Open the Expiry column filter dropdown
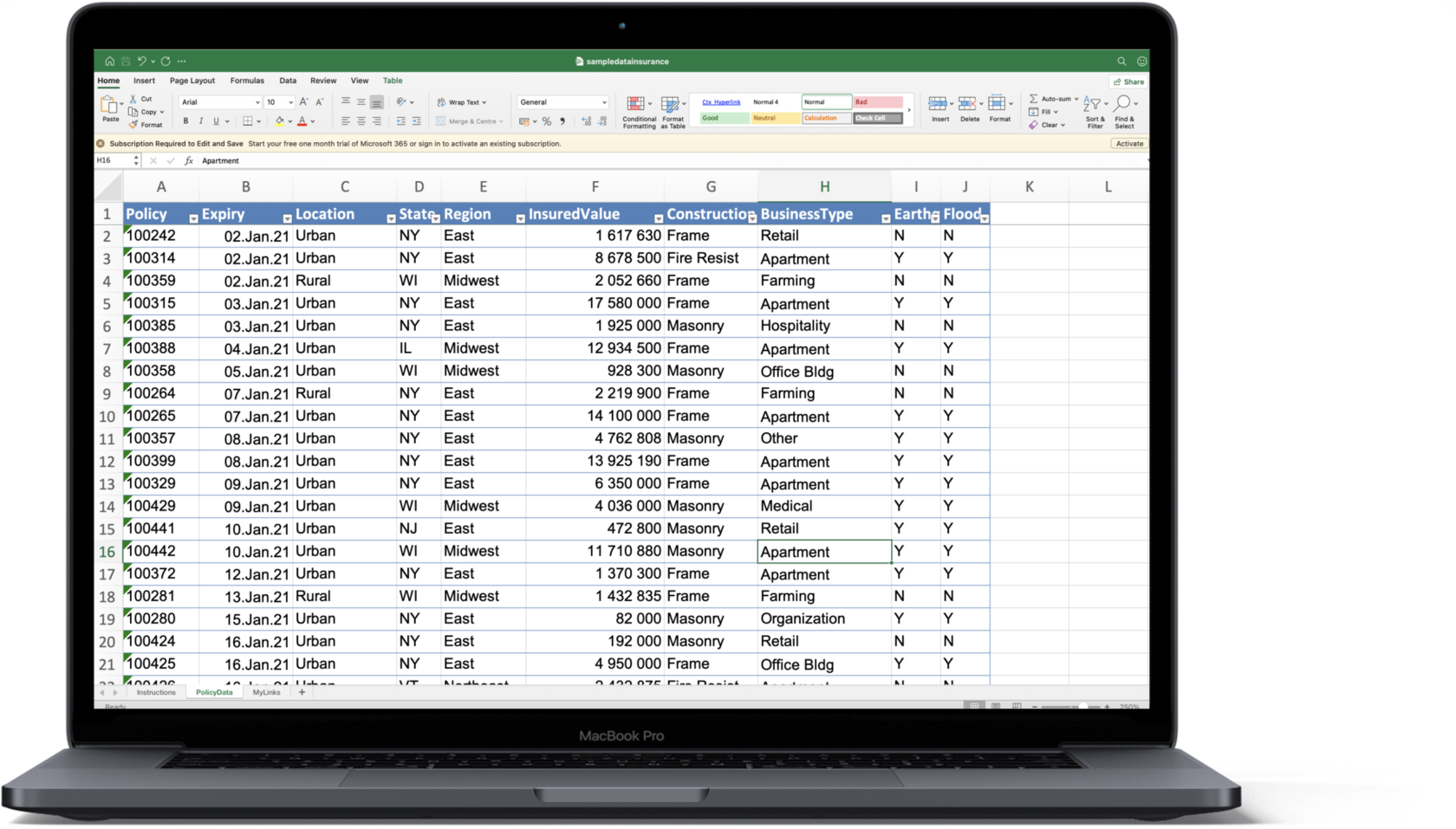Viewport: 1456px width, 829px height. point(287,218)
